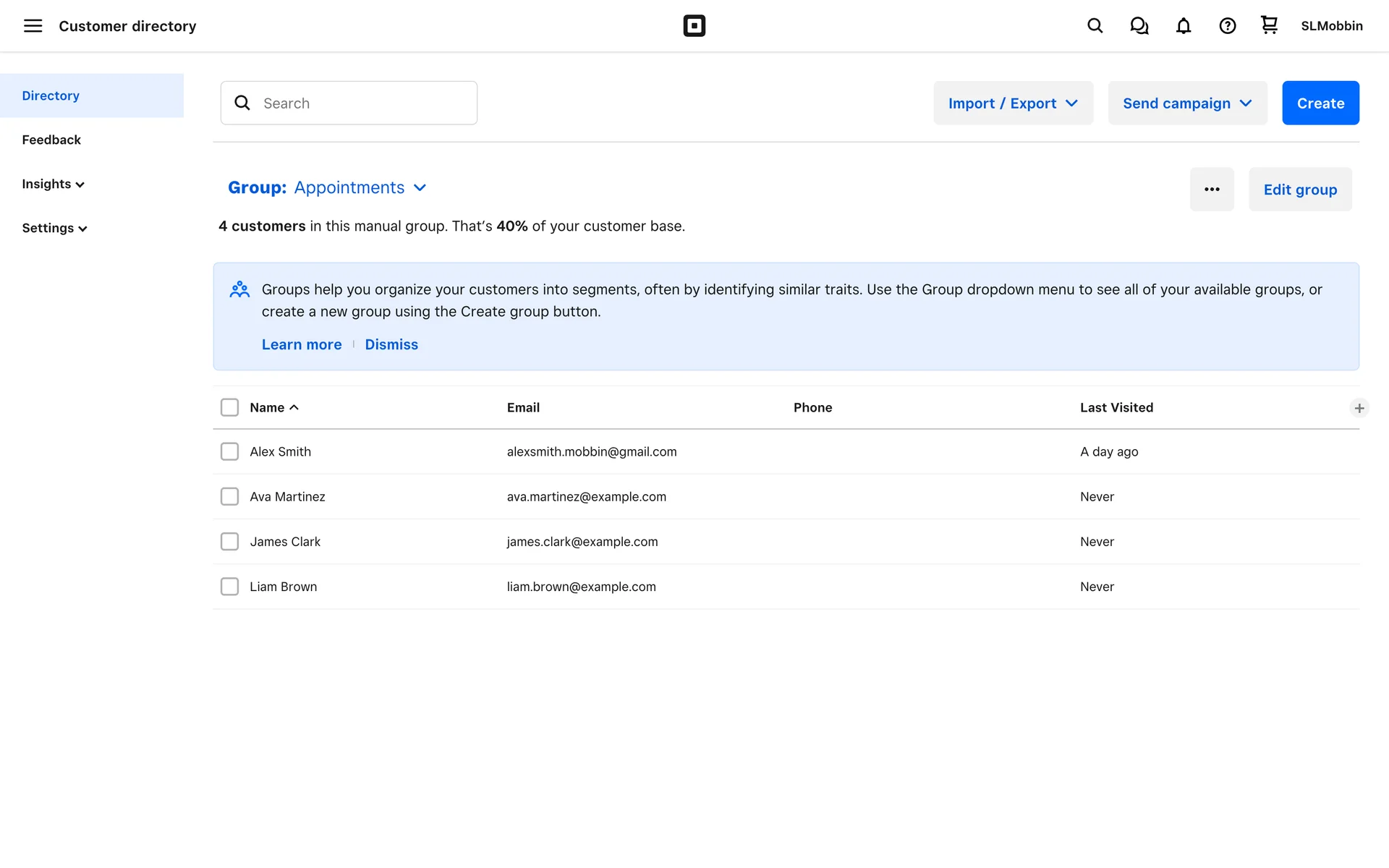Screen dimensions: 1389x868
Task: Open the notifications bell
Action: point(1183,26)
